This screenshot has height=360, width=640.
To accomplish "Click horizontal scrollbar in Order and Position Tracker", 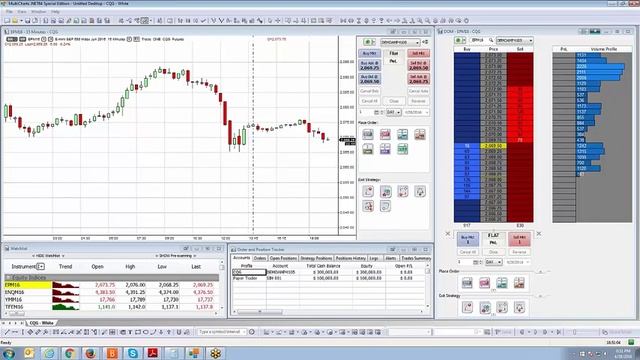I will 260,312.
